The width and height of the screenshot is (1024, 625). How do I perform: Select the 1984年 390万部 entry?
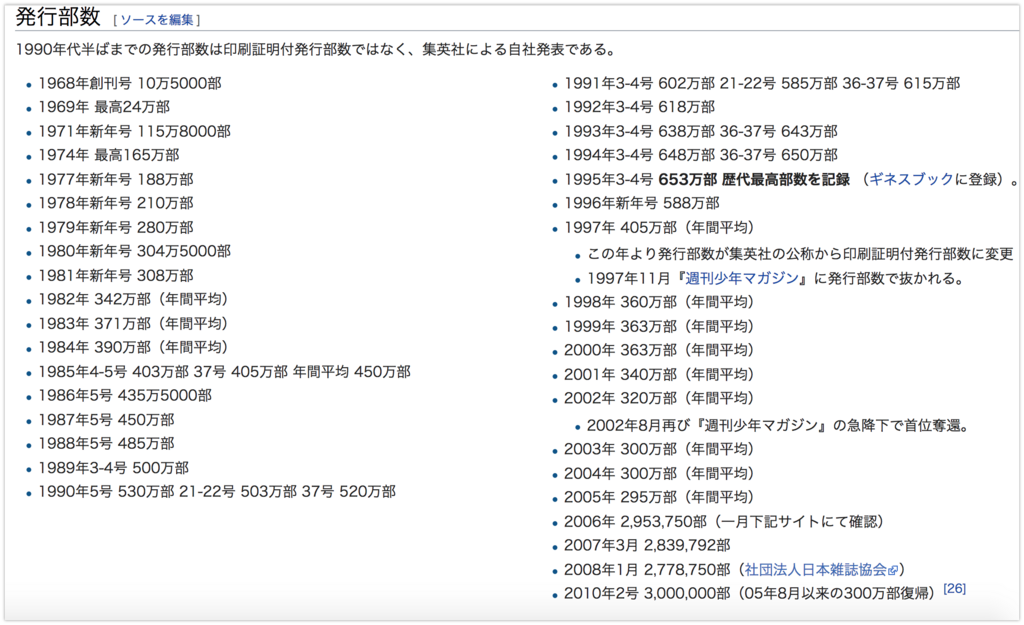point(133,347)
